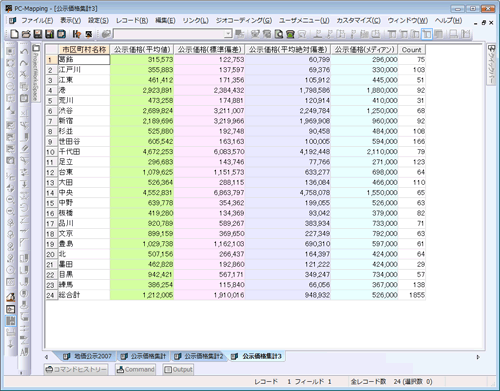Viewport: 500px width, 391px height.
Task: Click the 公示価格(メディアン) column header
Action: click(365, 50)
